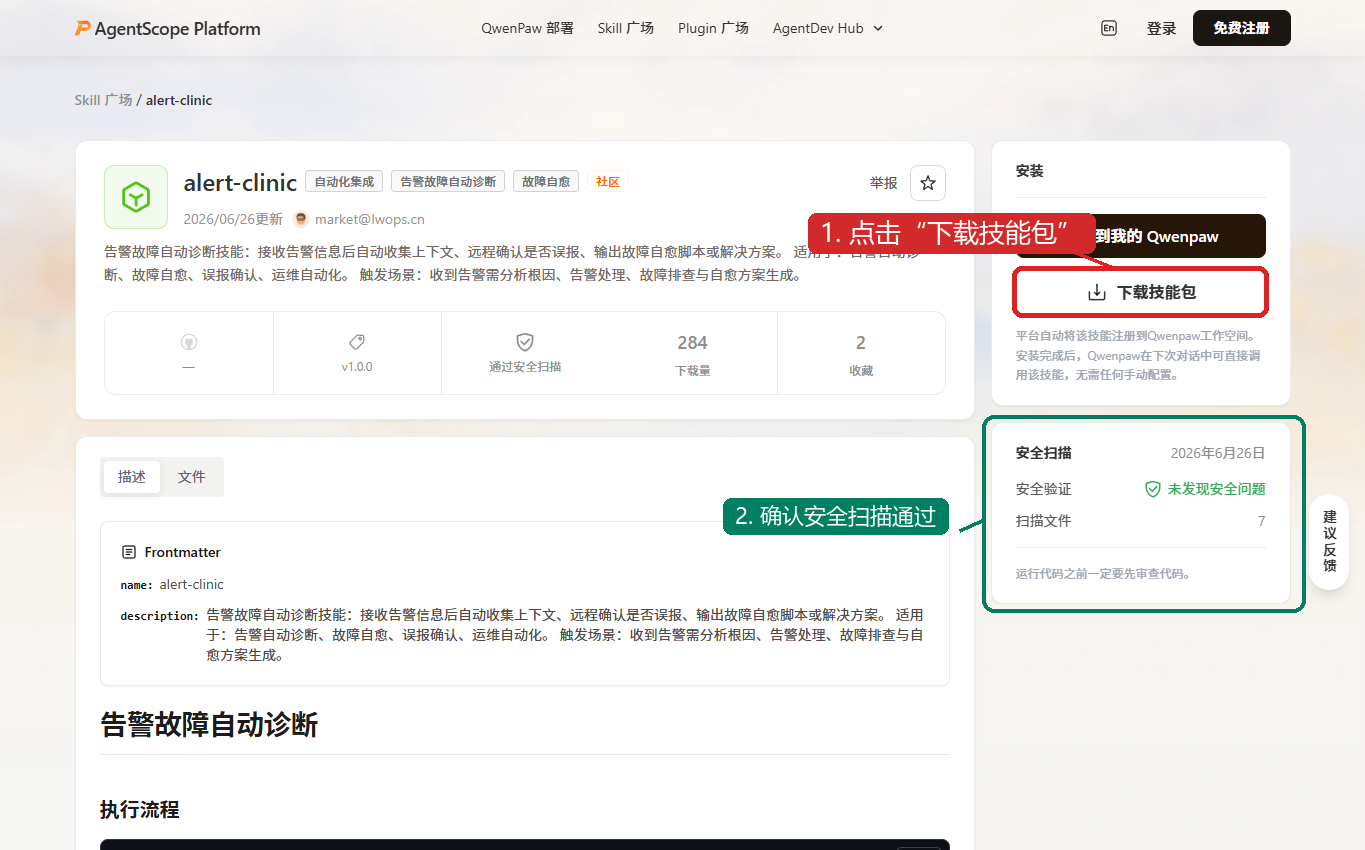The height and width of the screenshot is (850, 1365).
Task: Click the Frontmatter document icon
Action: (129, 552)
